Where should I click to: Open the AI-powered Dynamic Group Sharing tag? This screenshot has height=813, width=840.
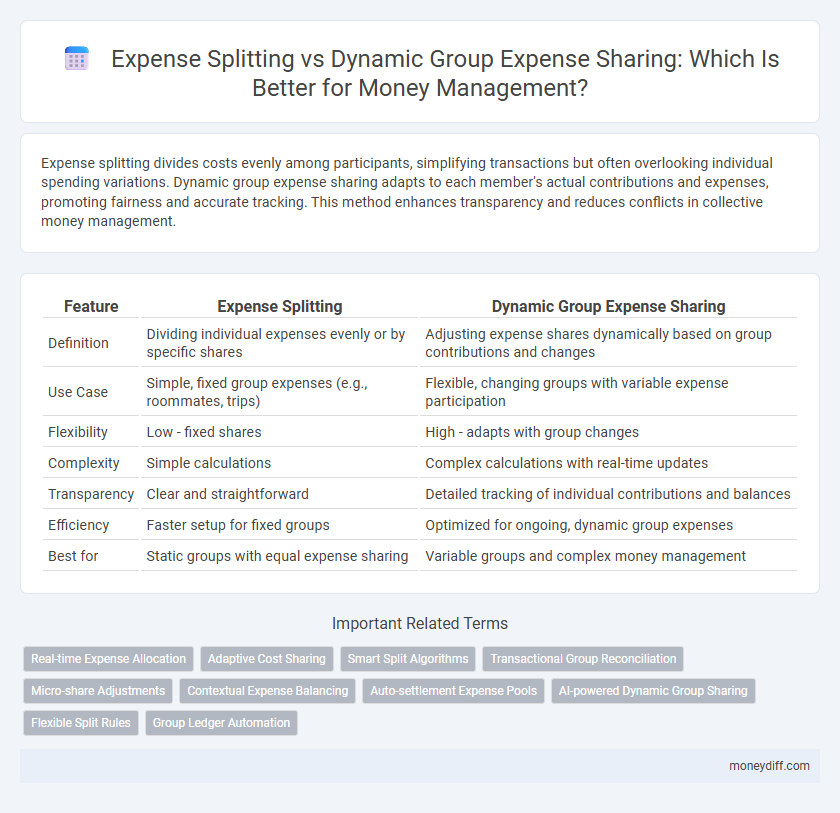[x=653, y=691]
